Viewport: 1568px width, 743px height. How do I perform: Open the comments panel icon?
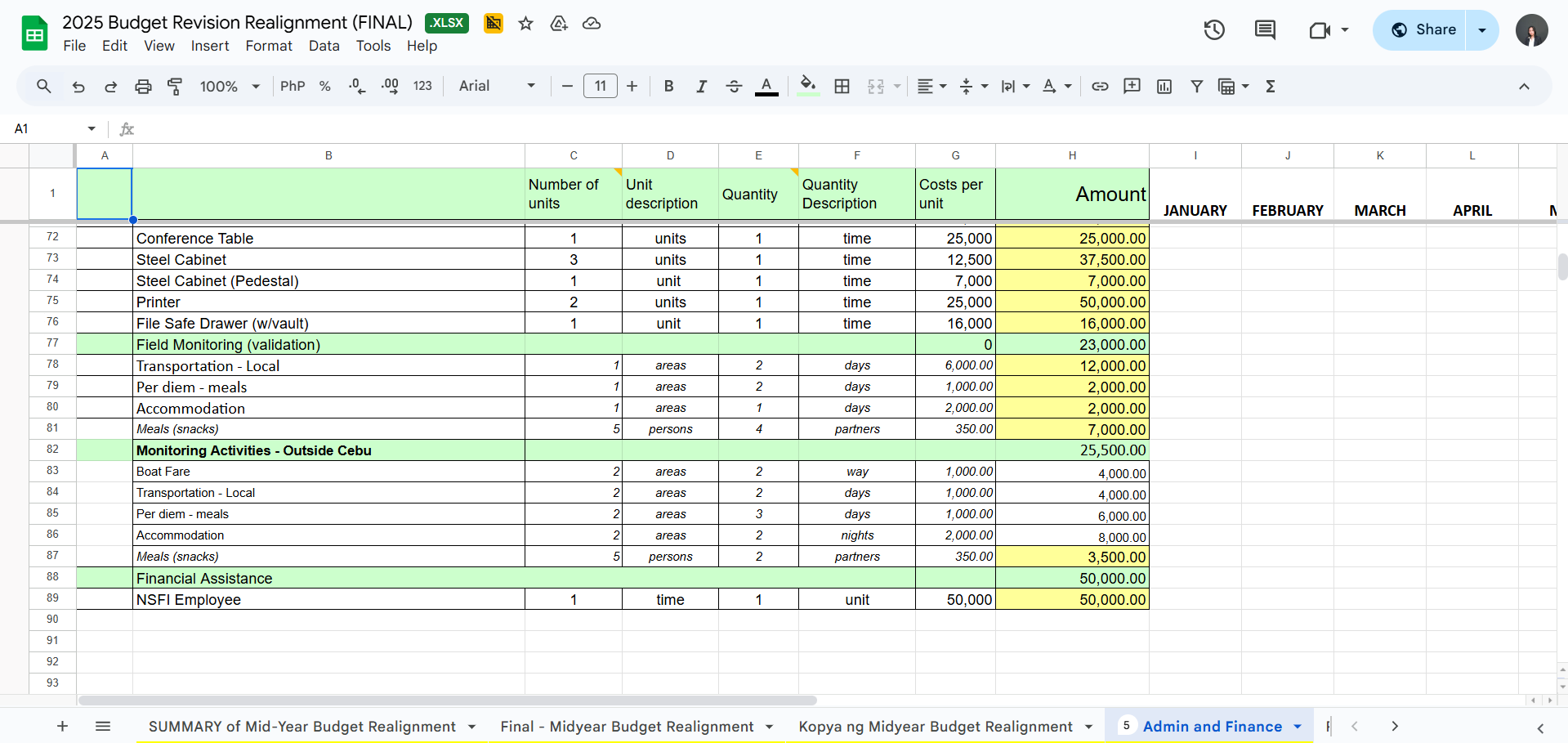1265,30
